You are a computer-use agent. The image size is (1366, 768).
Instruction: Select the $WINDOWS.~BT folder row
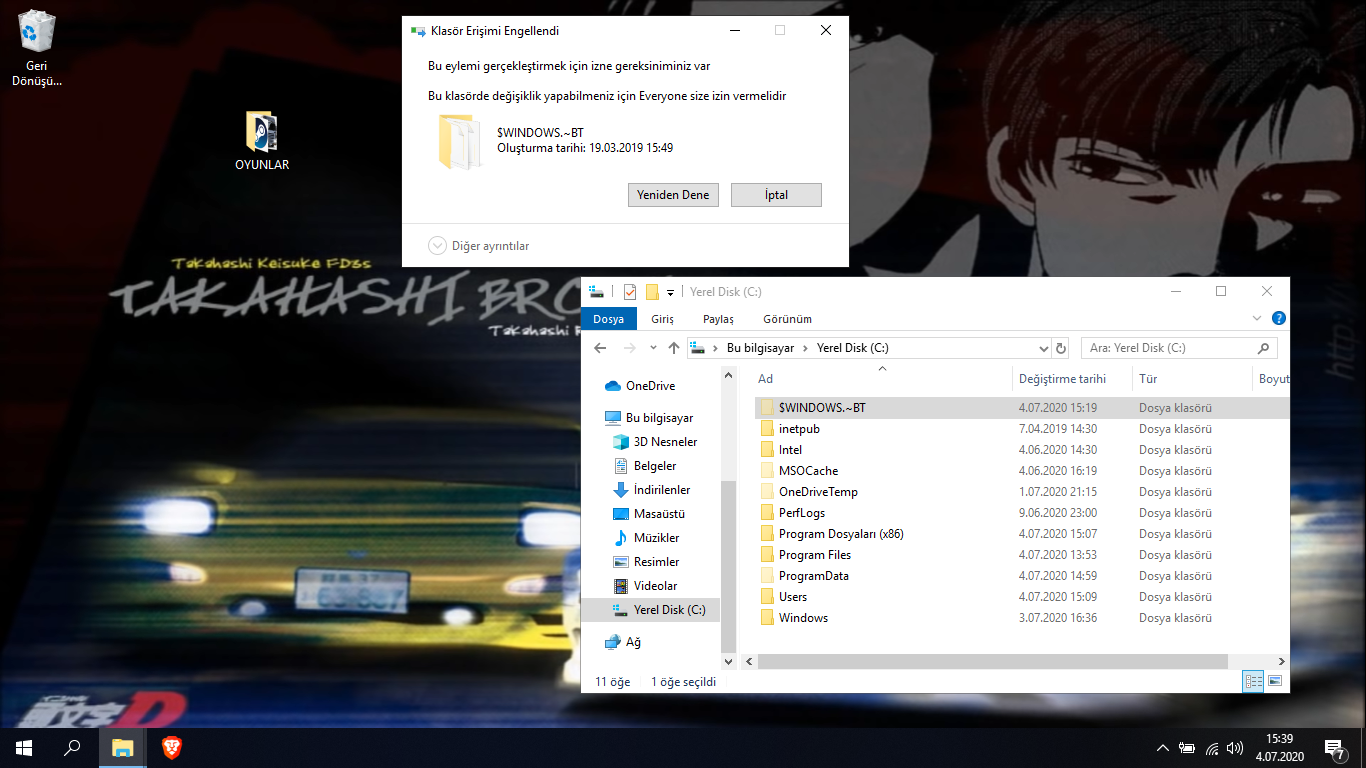1021,408
